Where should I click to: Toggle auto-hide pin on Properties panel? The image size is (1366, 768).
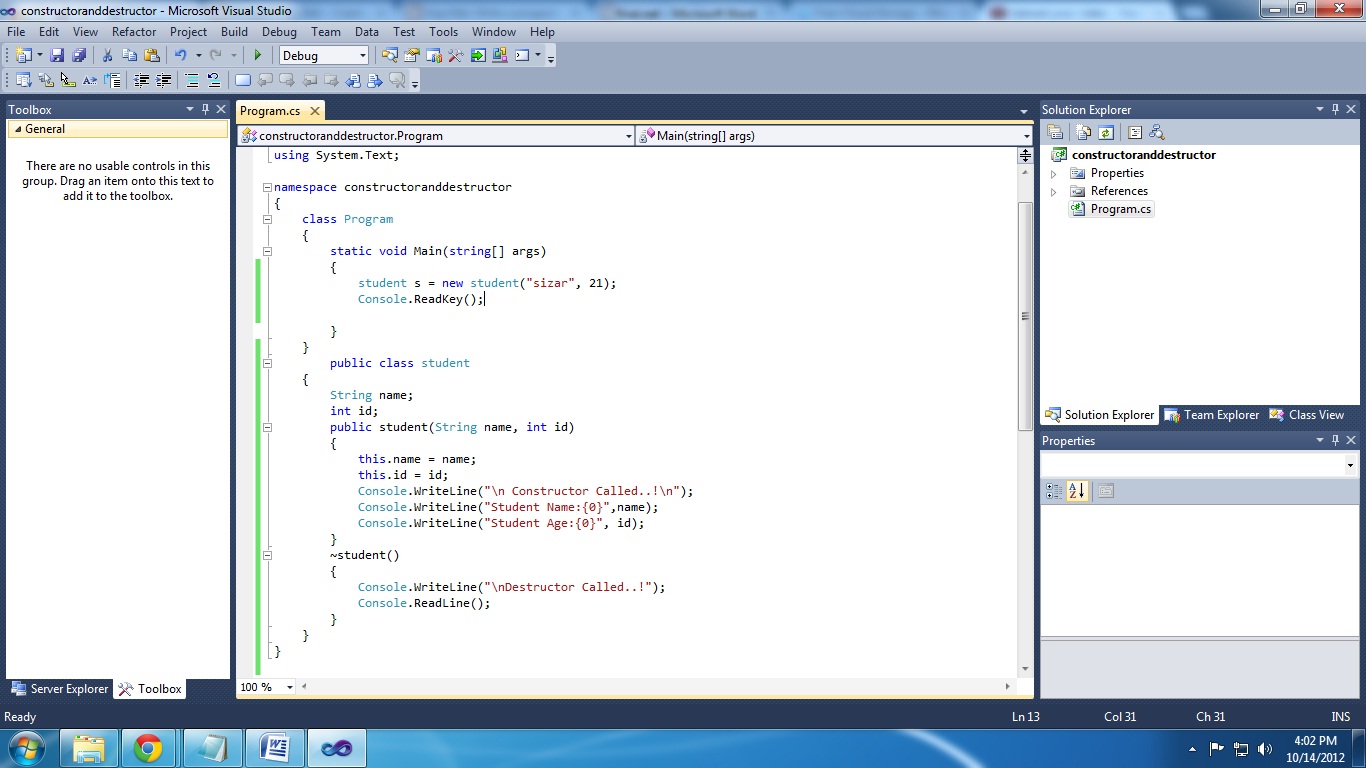tap(1335, 440)
